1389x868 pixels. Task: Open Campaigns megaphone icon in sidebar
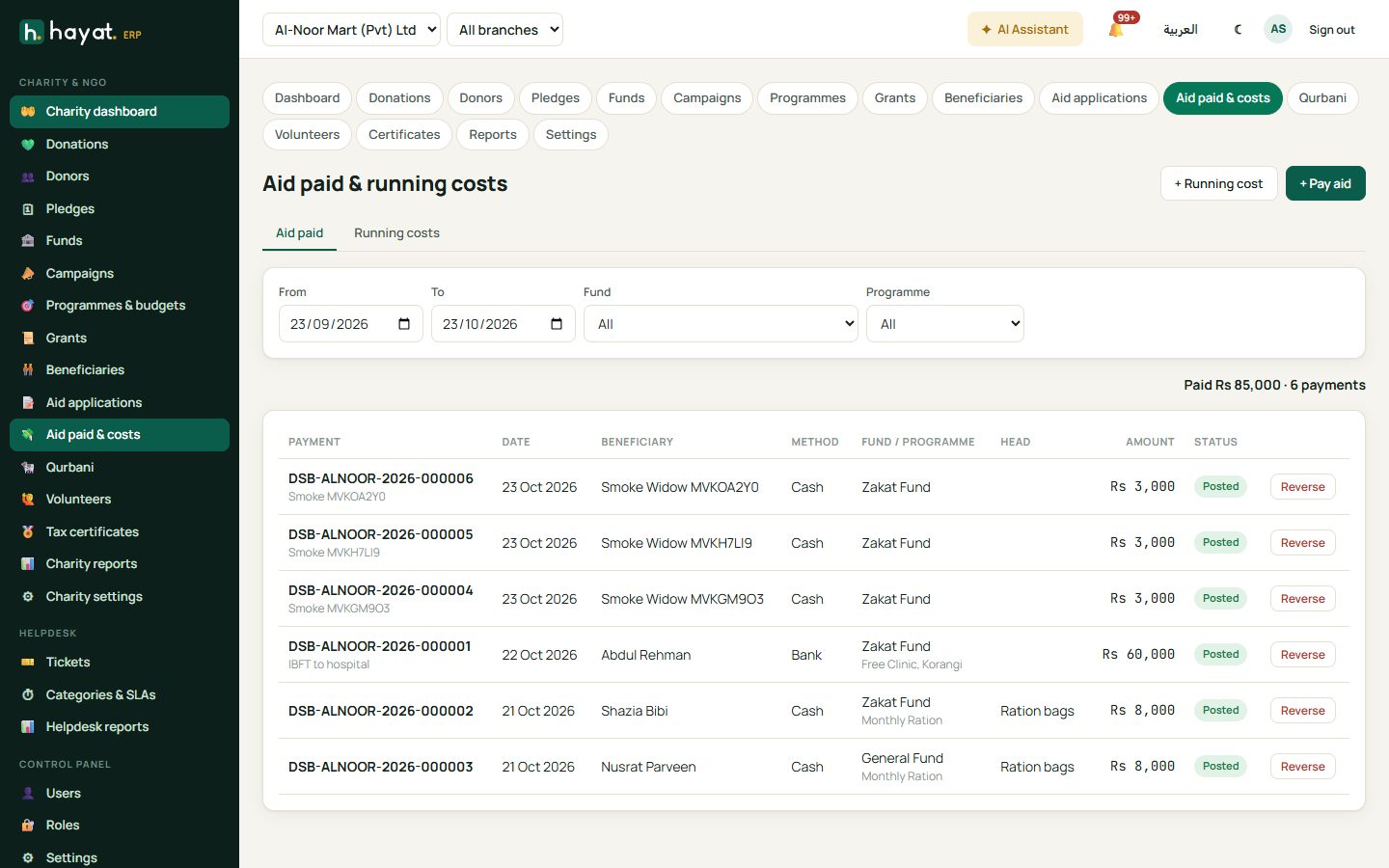pos(28,274)
